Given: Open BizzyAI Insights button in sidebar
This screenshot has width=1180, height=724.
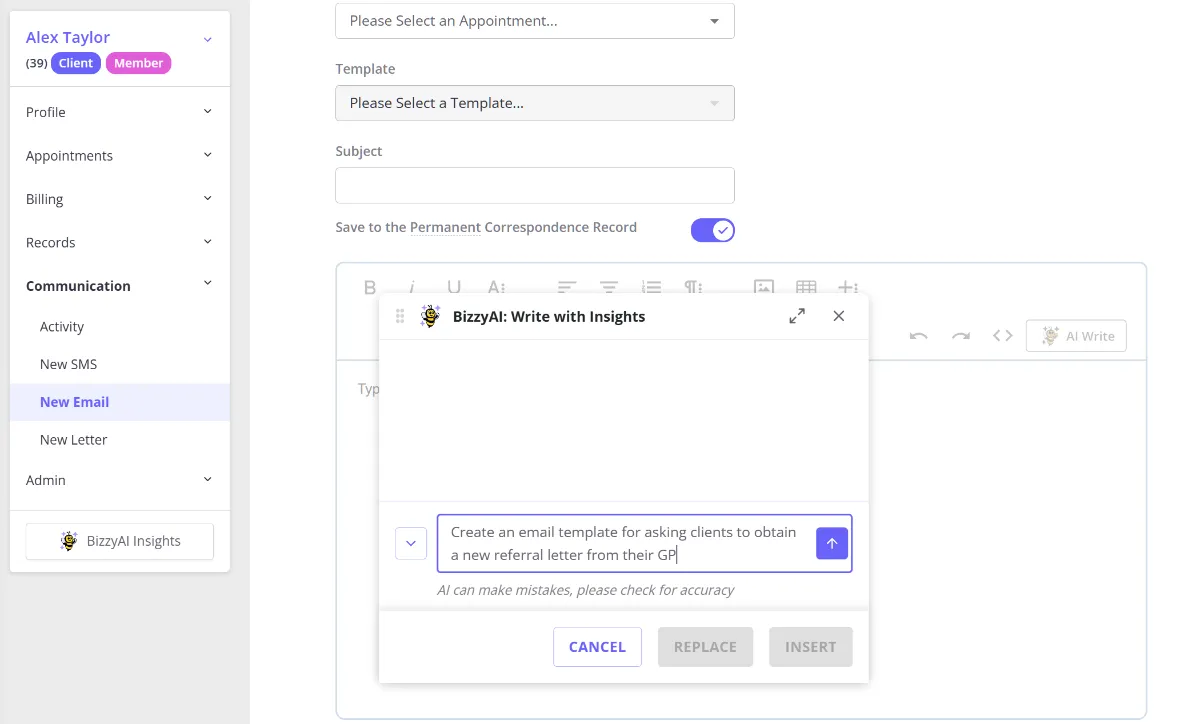Looking at the screenshot, I should tap(120, 541).
